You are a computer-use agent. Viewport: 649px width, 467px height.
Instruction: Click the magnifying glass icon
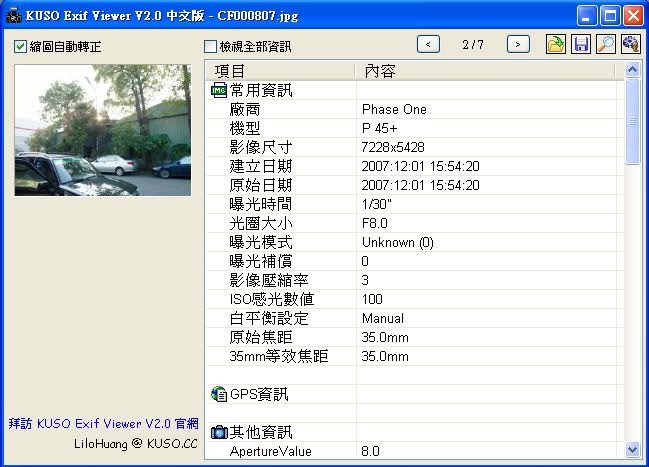[605, 44]
